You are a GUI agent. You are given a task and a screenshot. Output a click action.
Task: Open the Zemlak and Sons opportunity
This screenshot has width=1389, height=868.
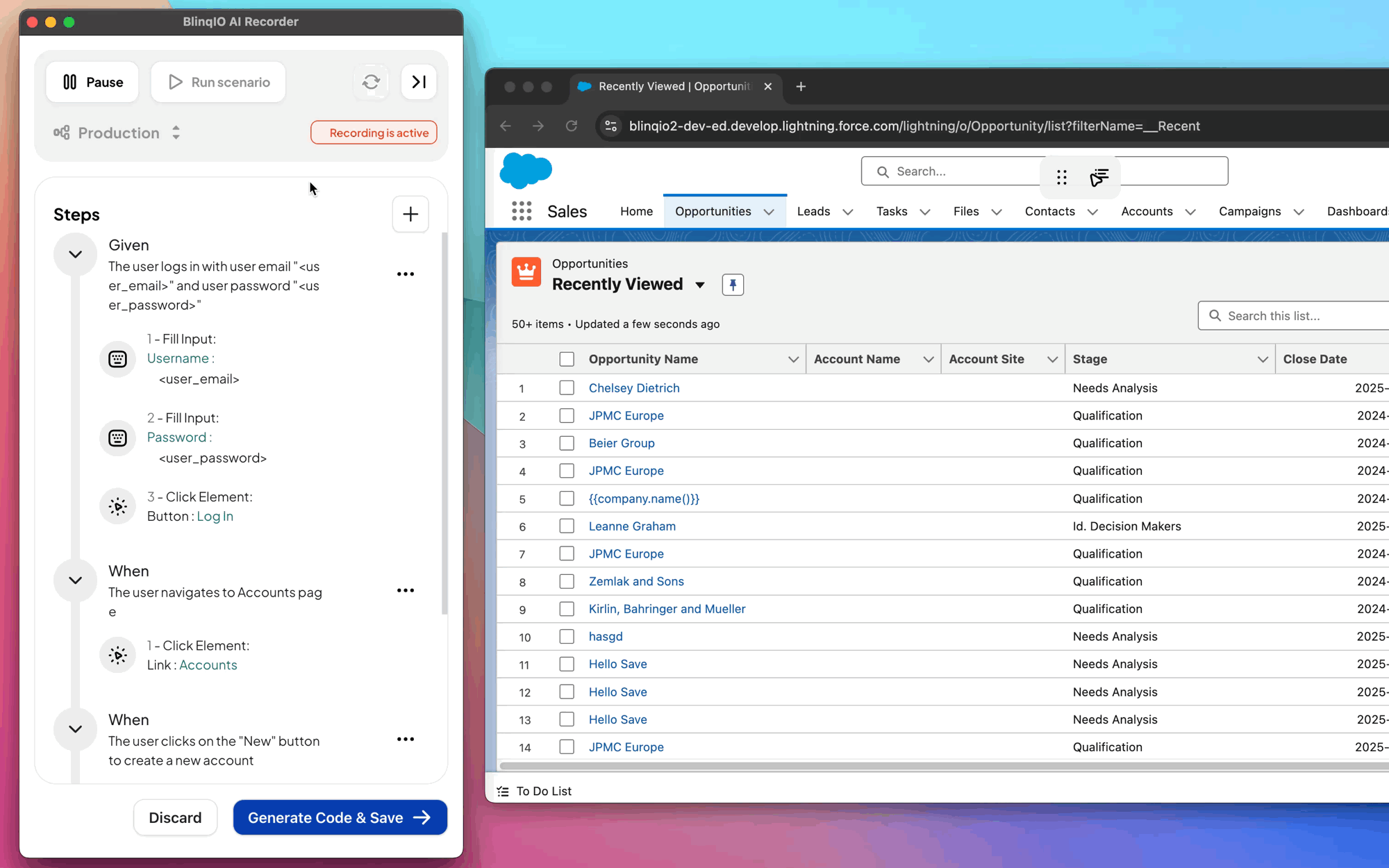[636, 581]
